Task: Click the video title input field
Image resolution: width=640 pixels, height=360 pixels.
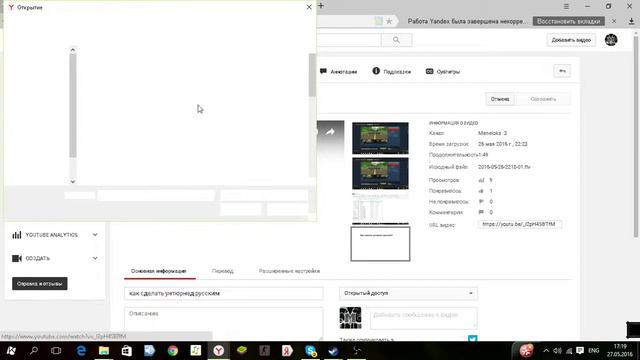Action: (224, 293)
